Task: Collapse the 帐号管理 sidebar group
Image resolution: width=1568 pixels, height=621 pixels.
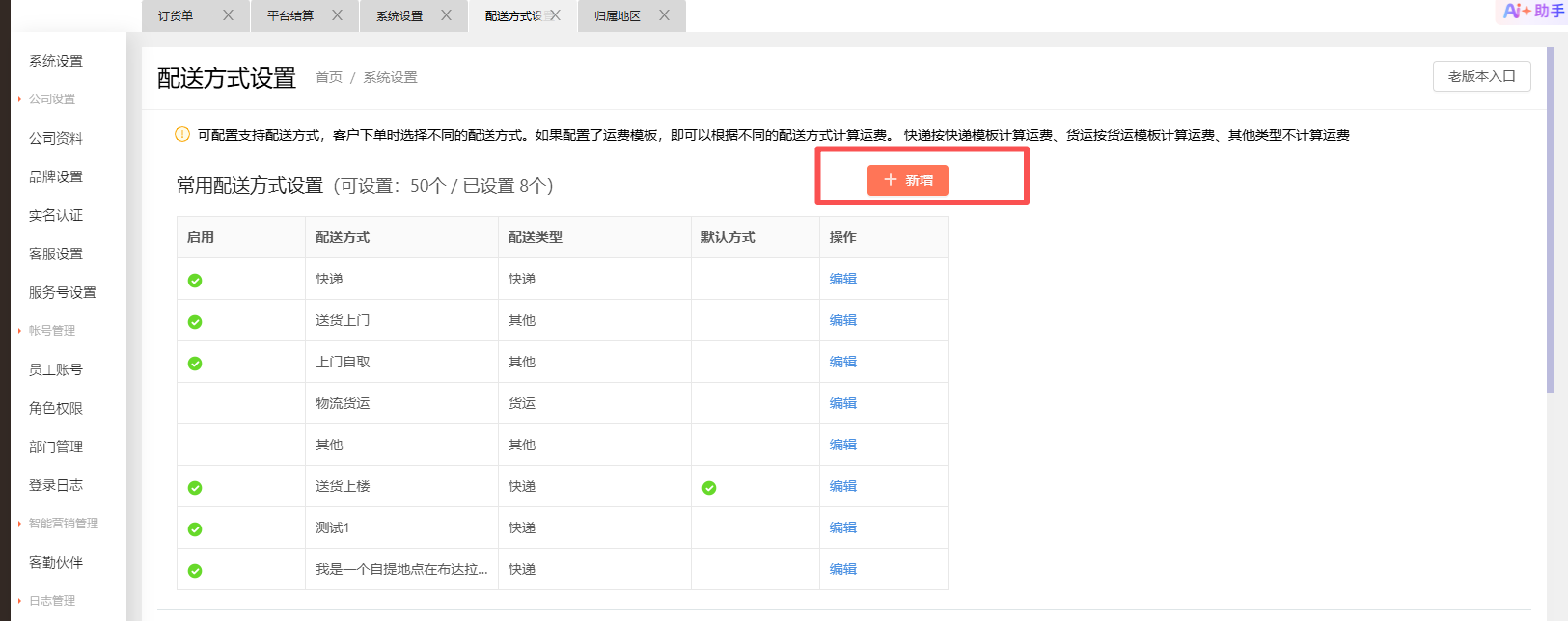Action: pos(52,331)
